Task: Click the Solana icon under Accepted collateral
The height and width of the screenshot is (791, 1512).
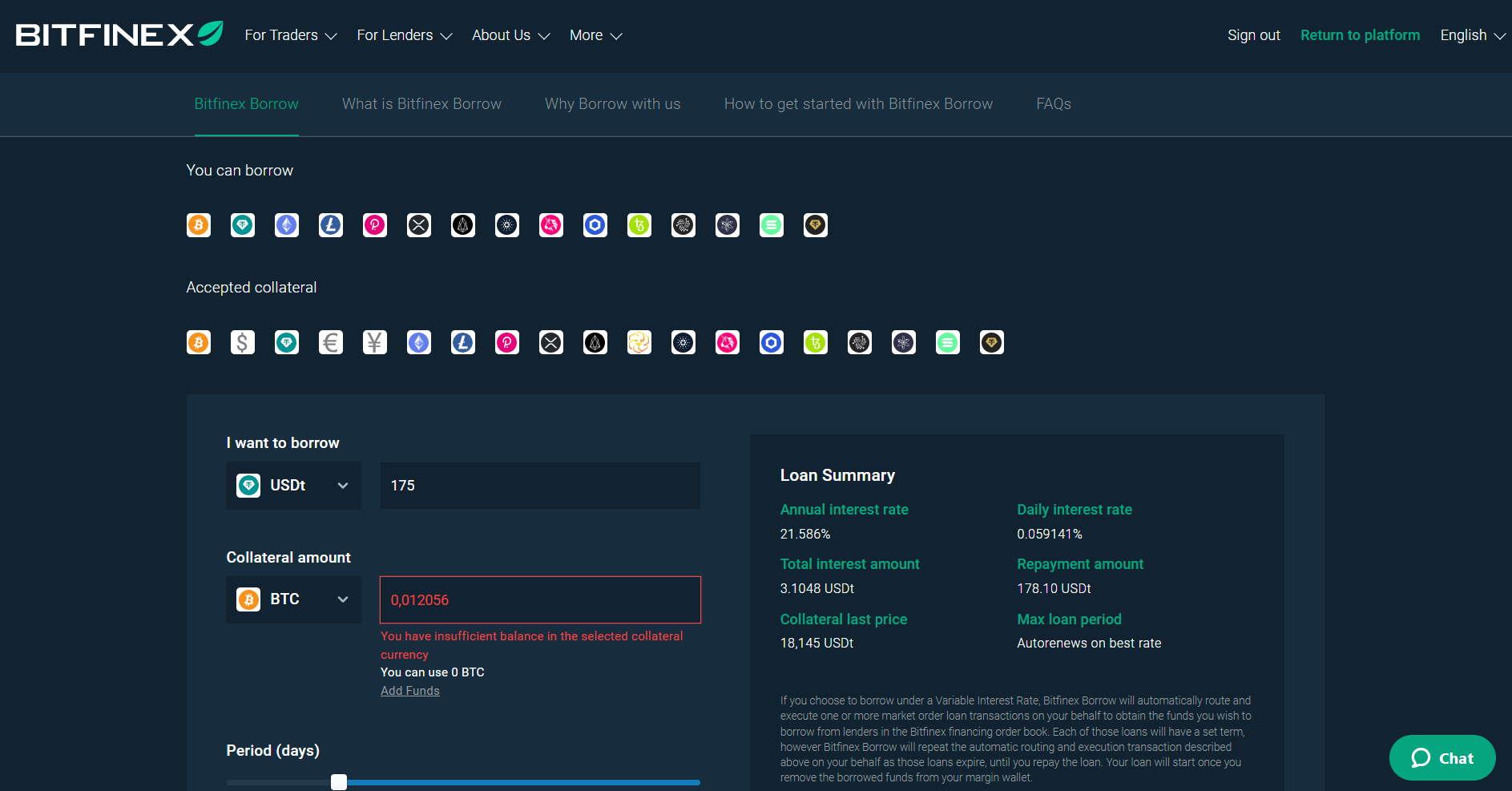Action: point(948,343)
